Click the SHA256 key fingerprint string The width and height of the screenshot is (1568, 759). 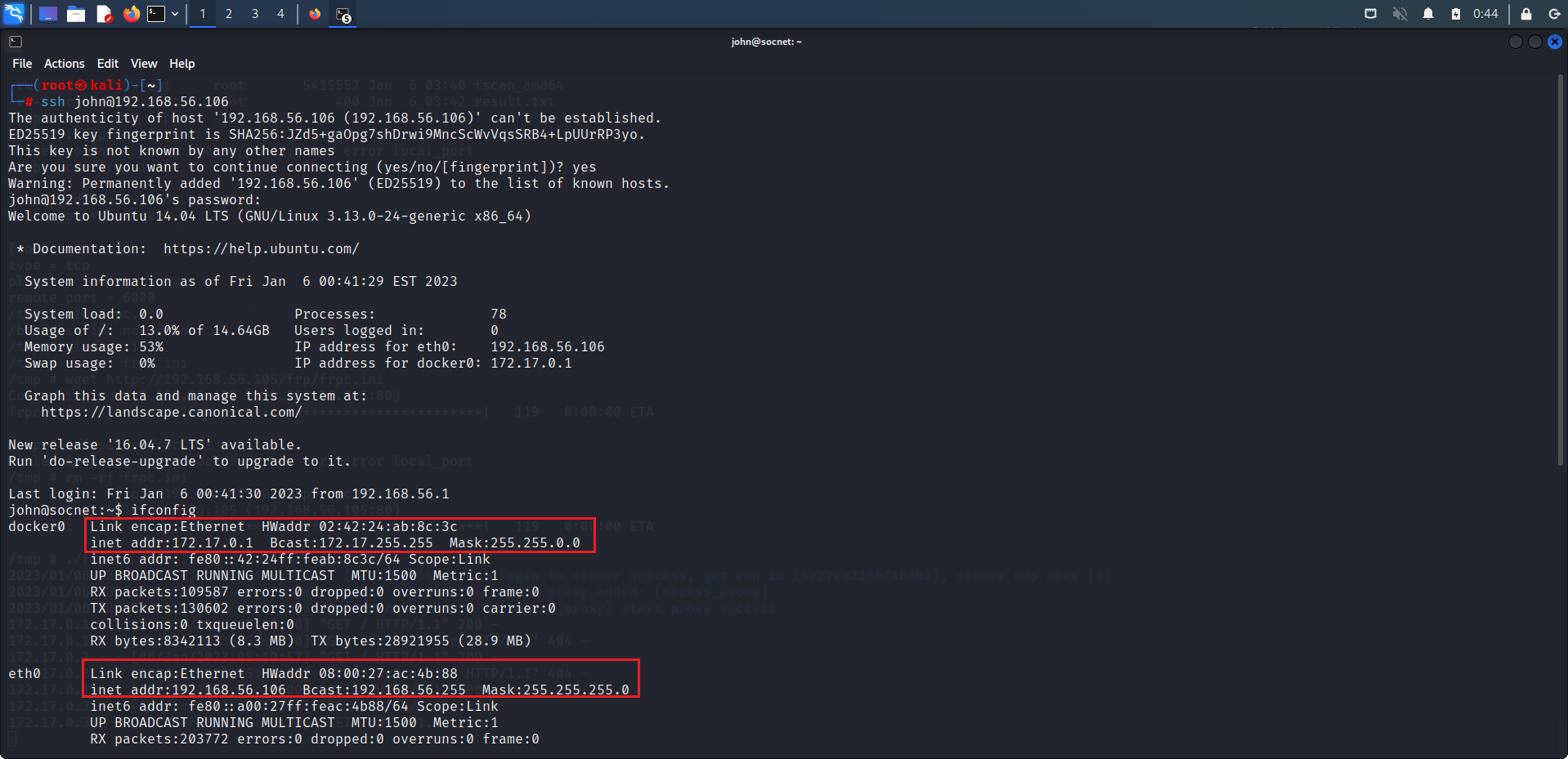tap(437, 134)
